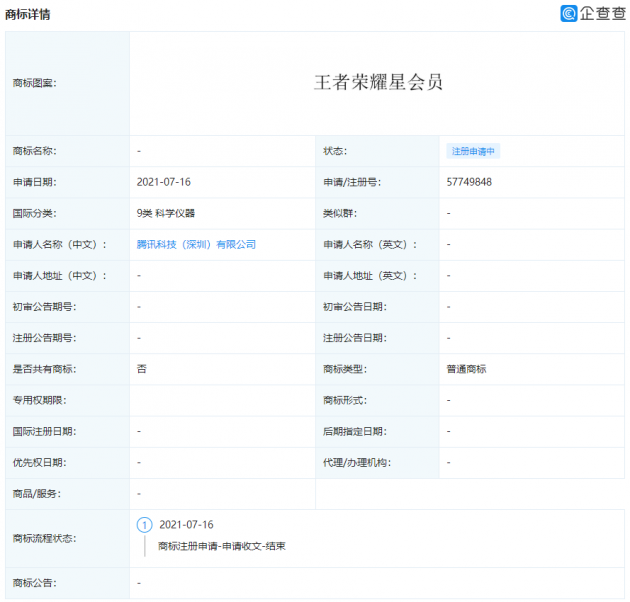Click the 企查查 logo icon
630x602 pixels.
(569, 13)
